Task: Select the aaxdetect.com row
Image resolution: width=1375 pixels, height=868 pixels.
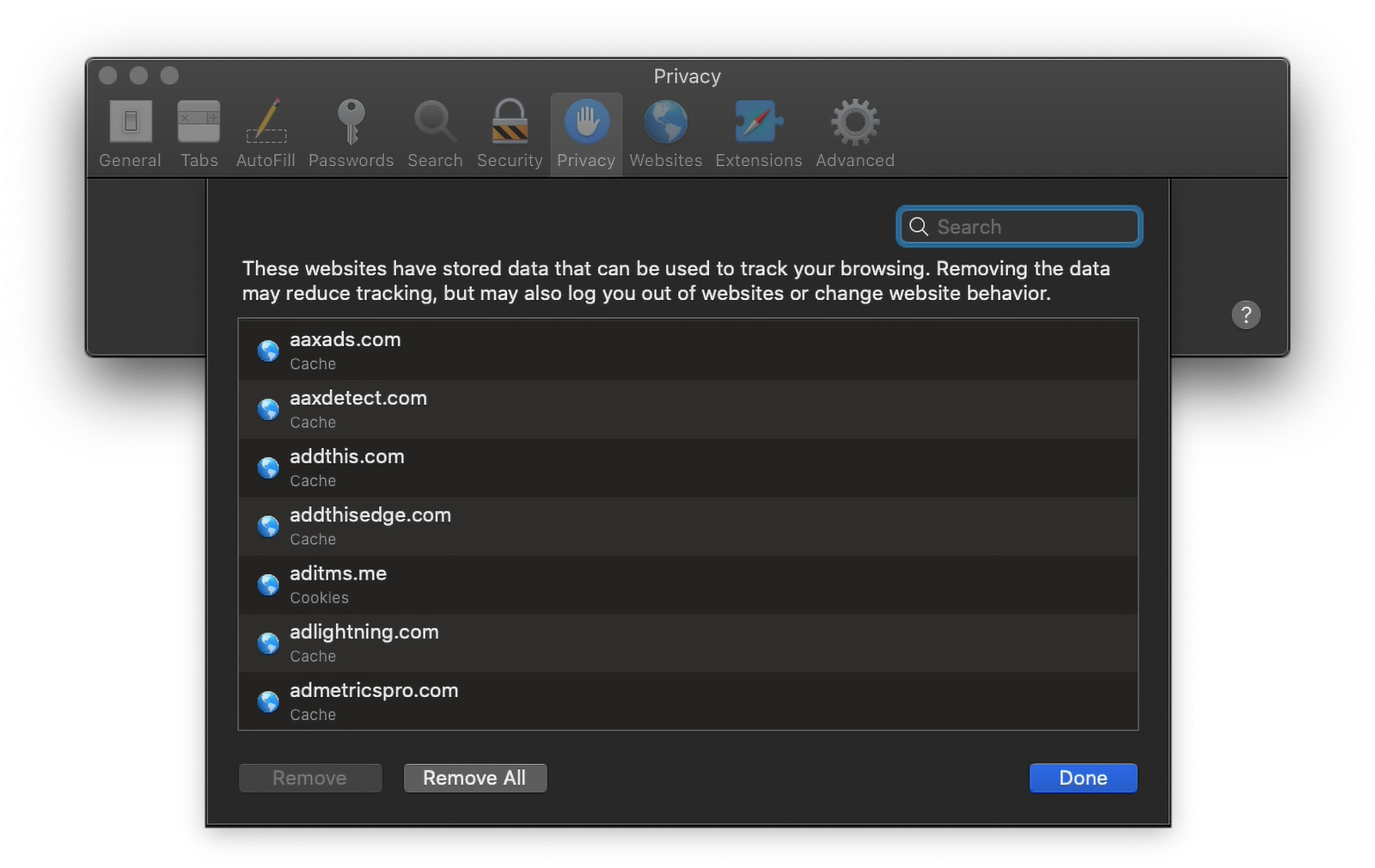Action: 687,409
